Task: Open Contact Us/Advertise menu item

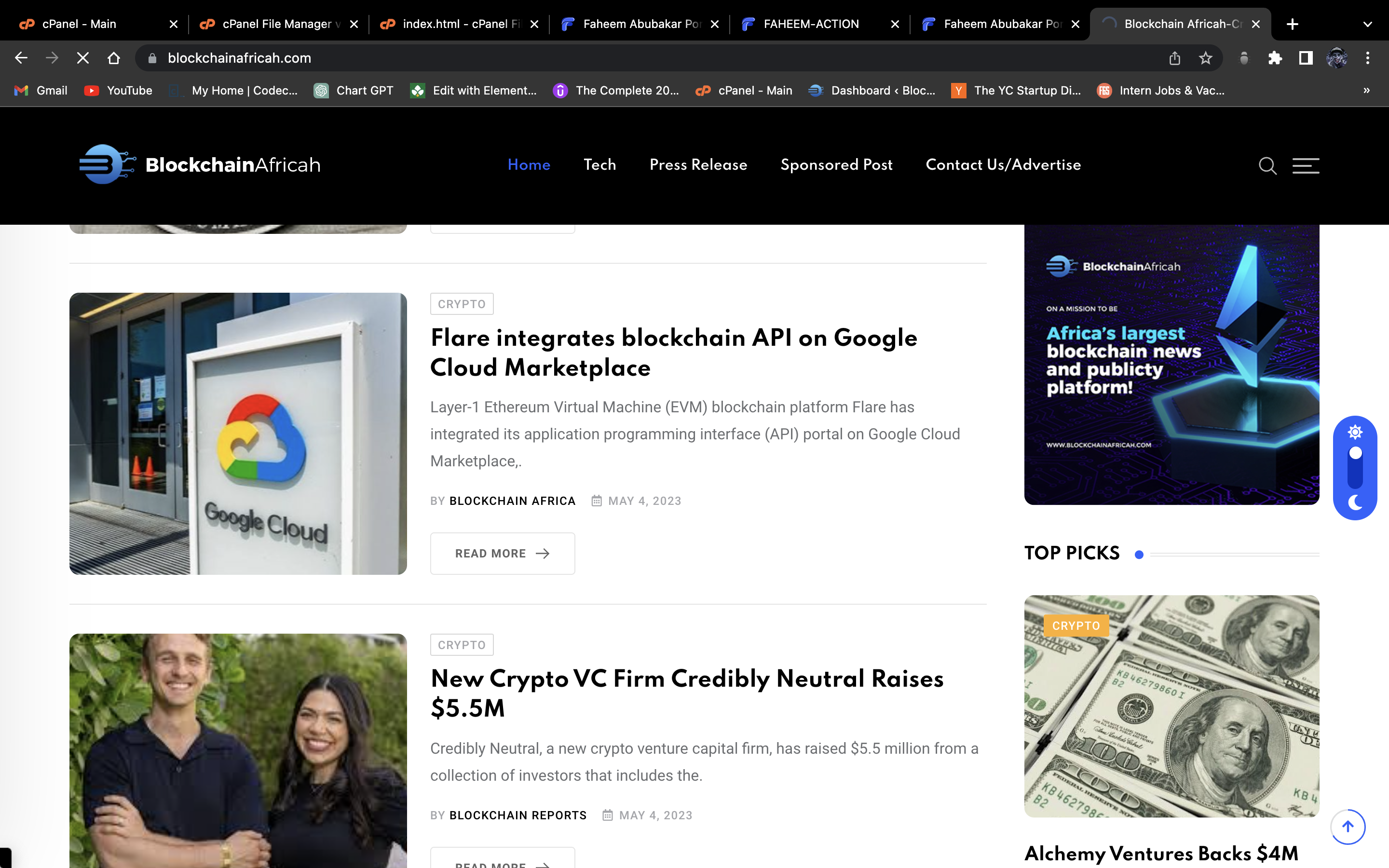Action: point(1003,165)
